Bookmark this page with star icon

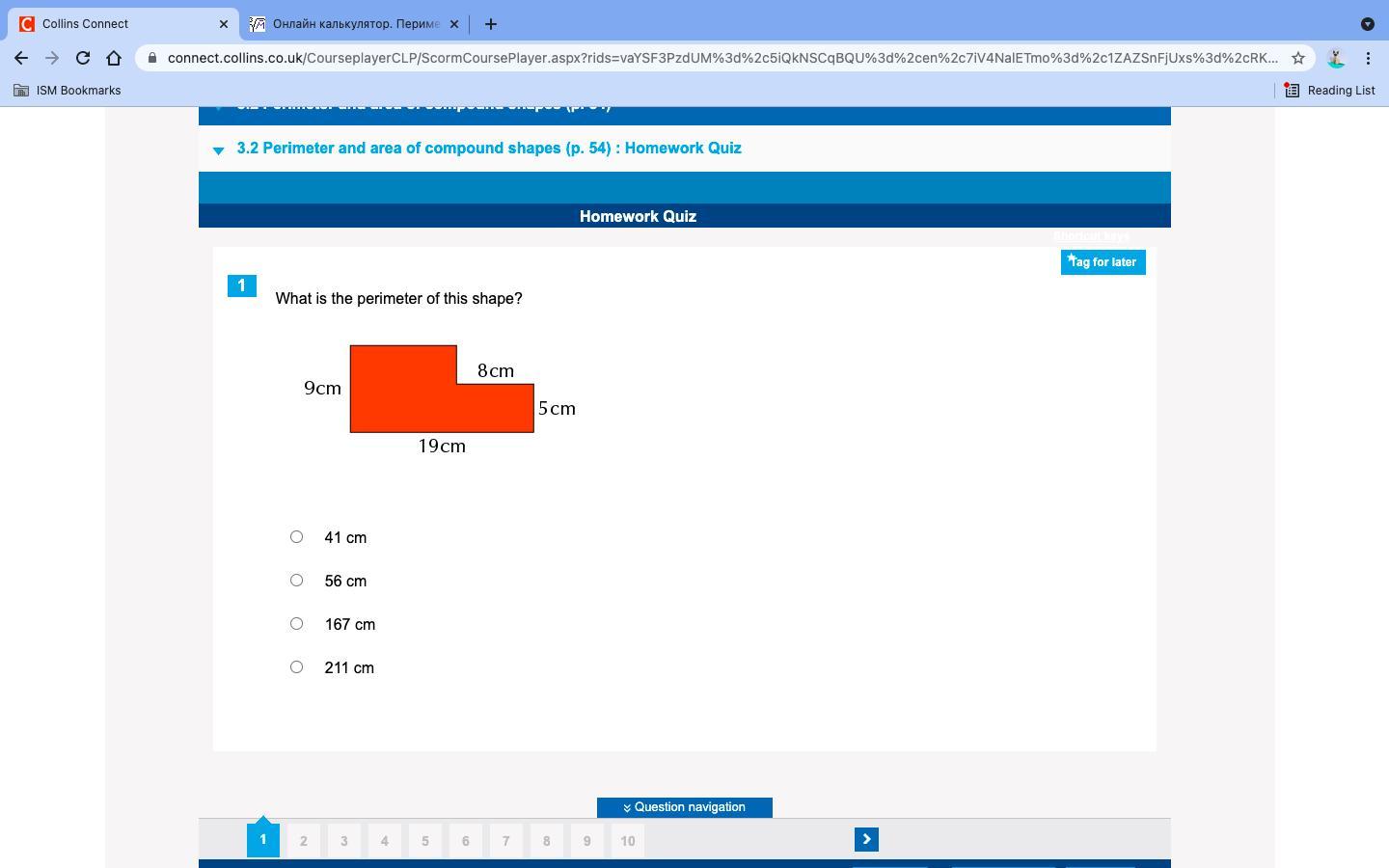[x=1298, y=58]
